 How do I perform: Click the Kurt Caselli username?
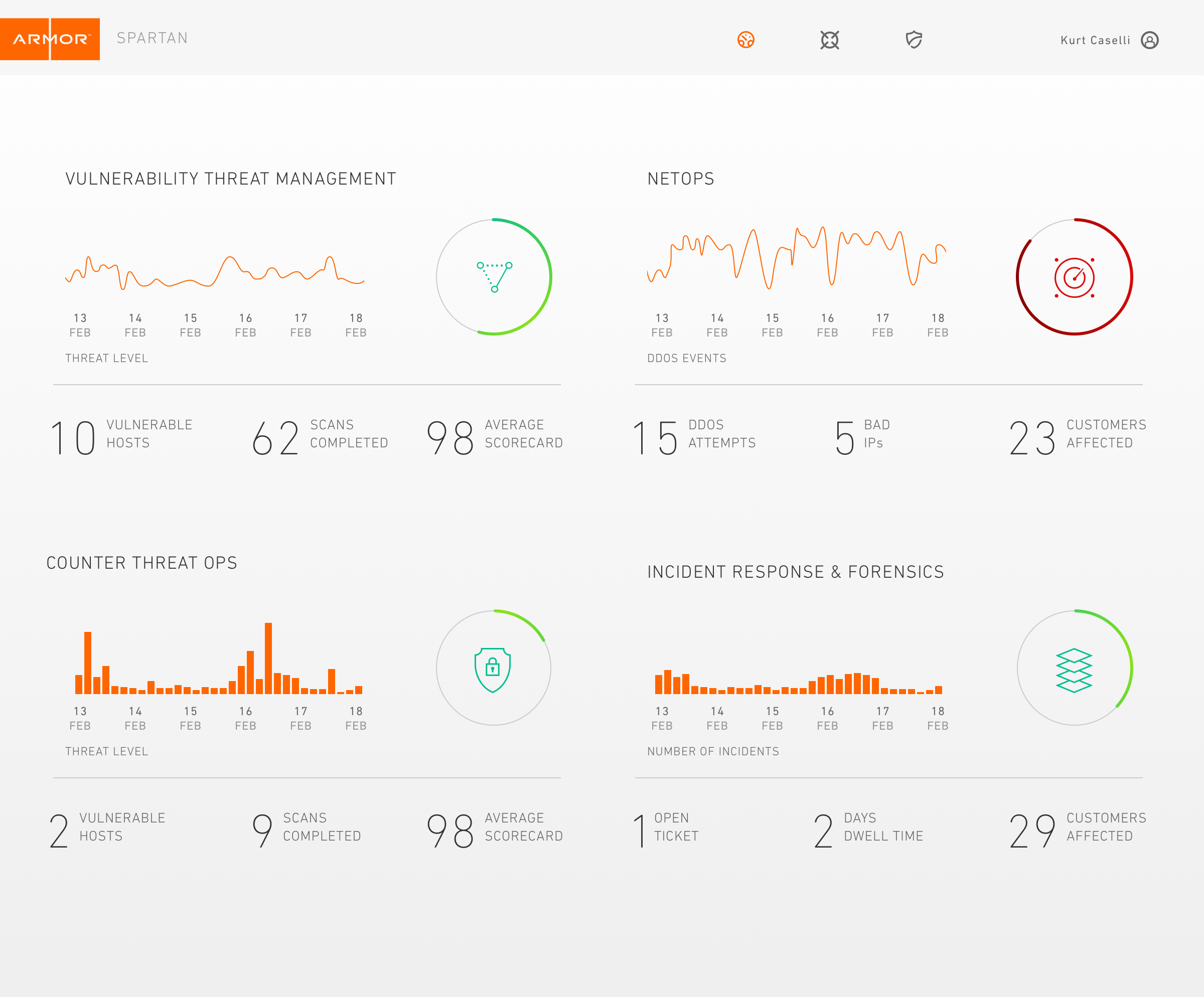[1095, 40]
